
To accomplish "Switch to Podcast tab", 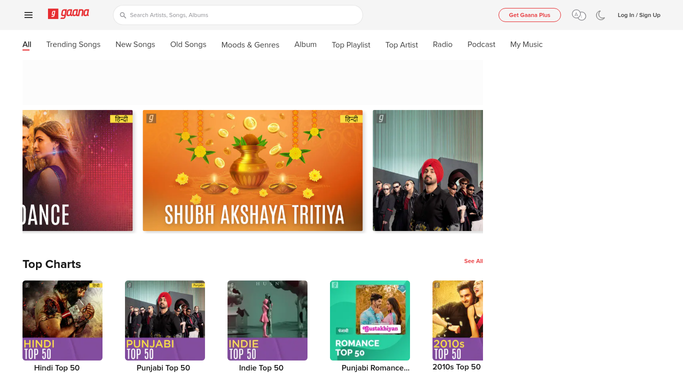I will tap(481, 44).
